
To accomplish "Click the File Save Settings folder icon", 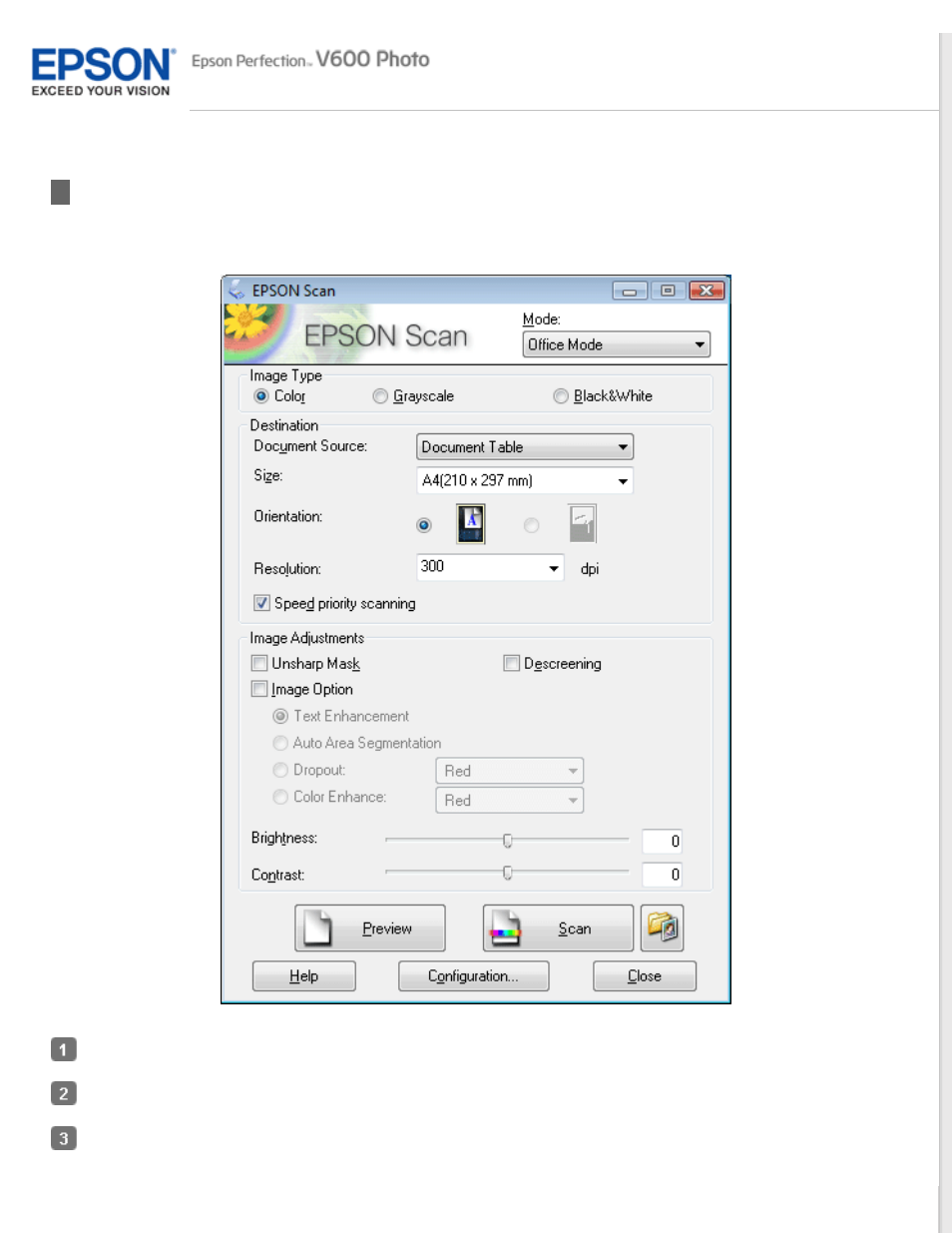I will pos(662,927).
